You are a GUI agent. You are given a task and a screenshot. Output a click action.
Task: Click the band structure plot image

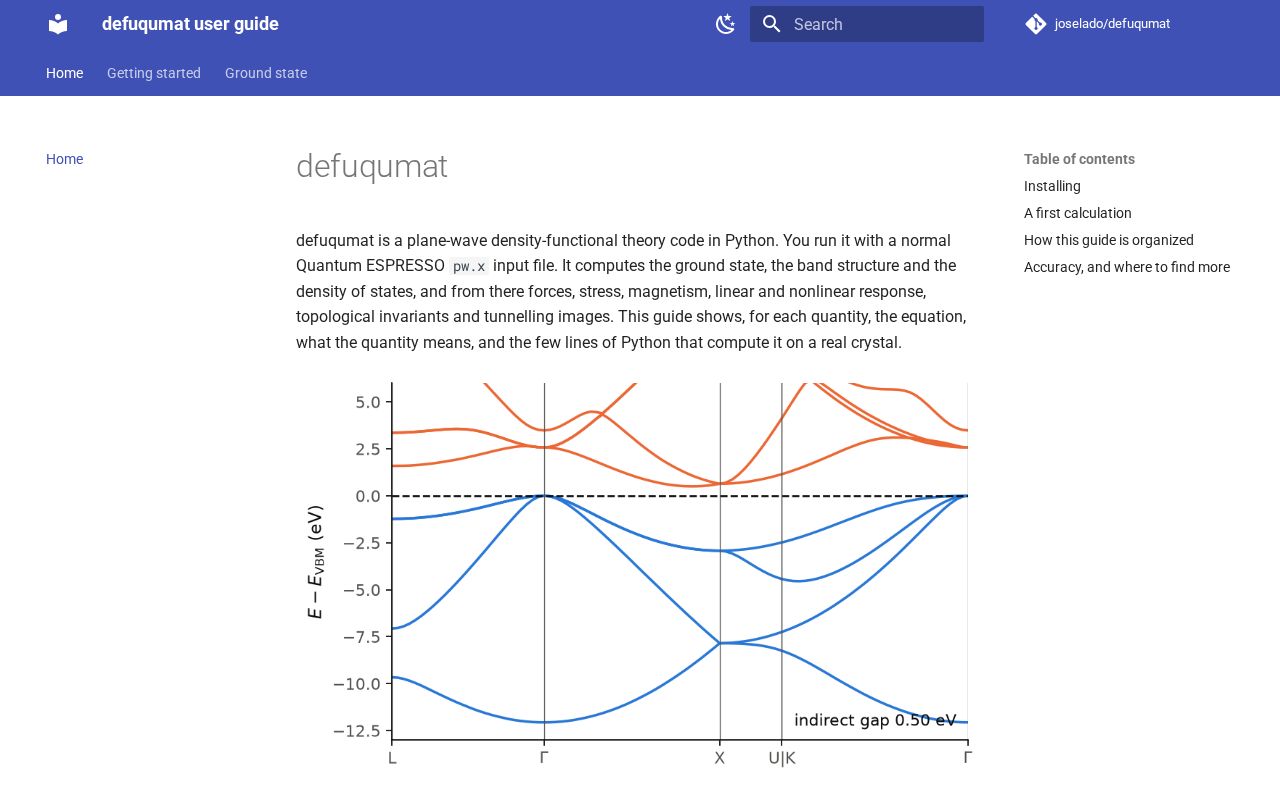pyautogui.click(x=632, y=575)
